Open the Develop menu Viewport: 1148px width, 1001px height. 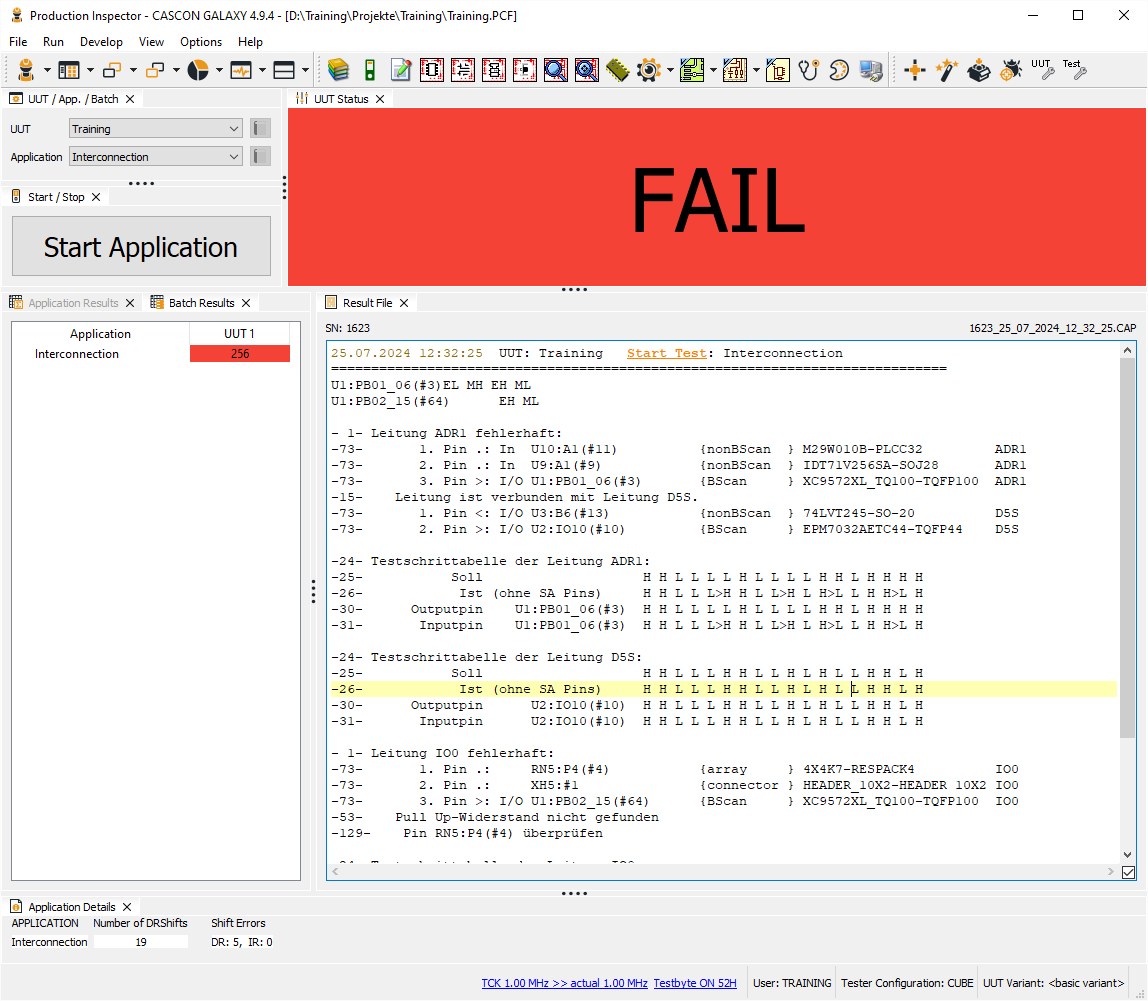(x=101, y=42)
